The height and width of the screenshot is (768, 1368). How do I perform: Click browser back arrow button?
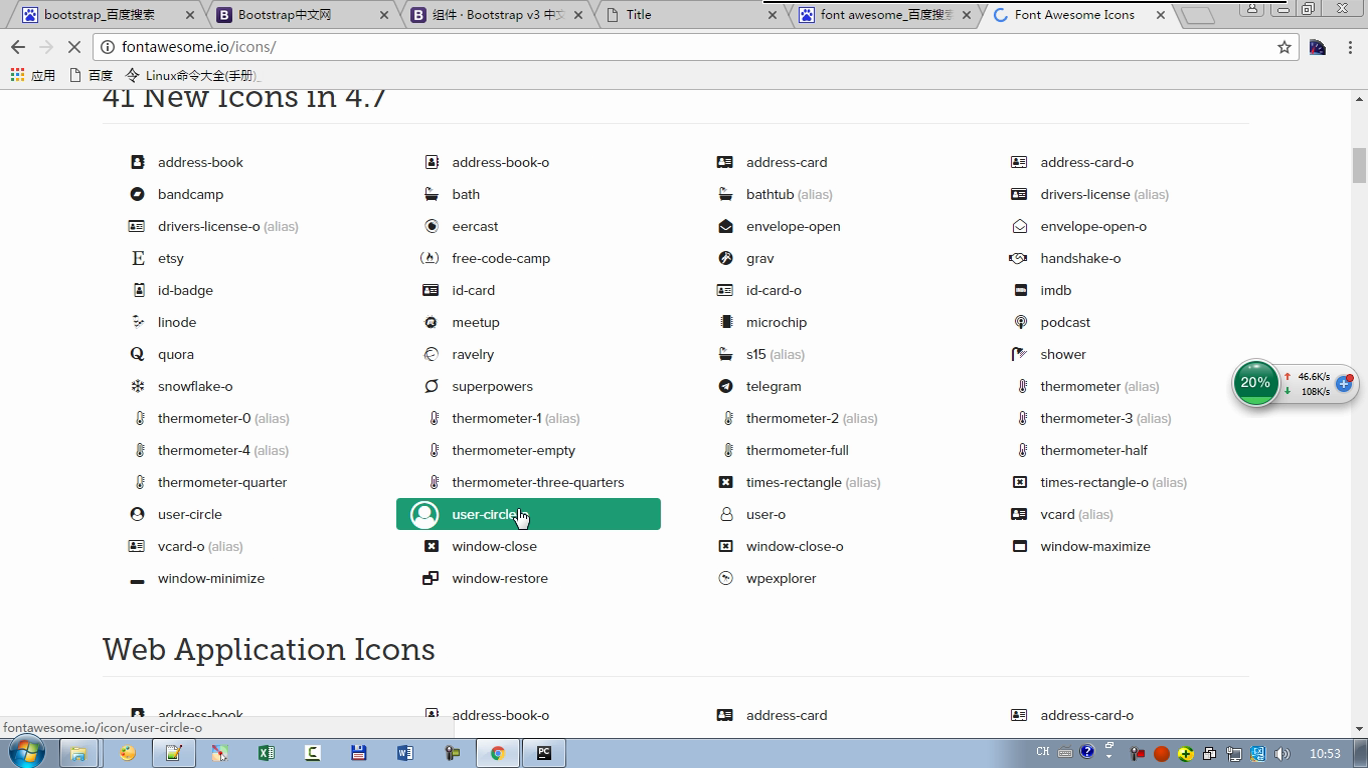tap(18, 47)
